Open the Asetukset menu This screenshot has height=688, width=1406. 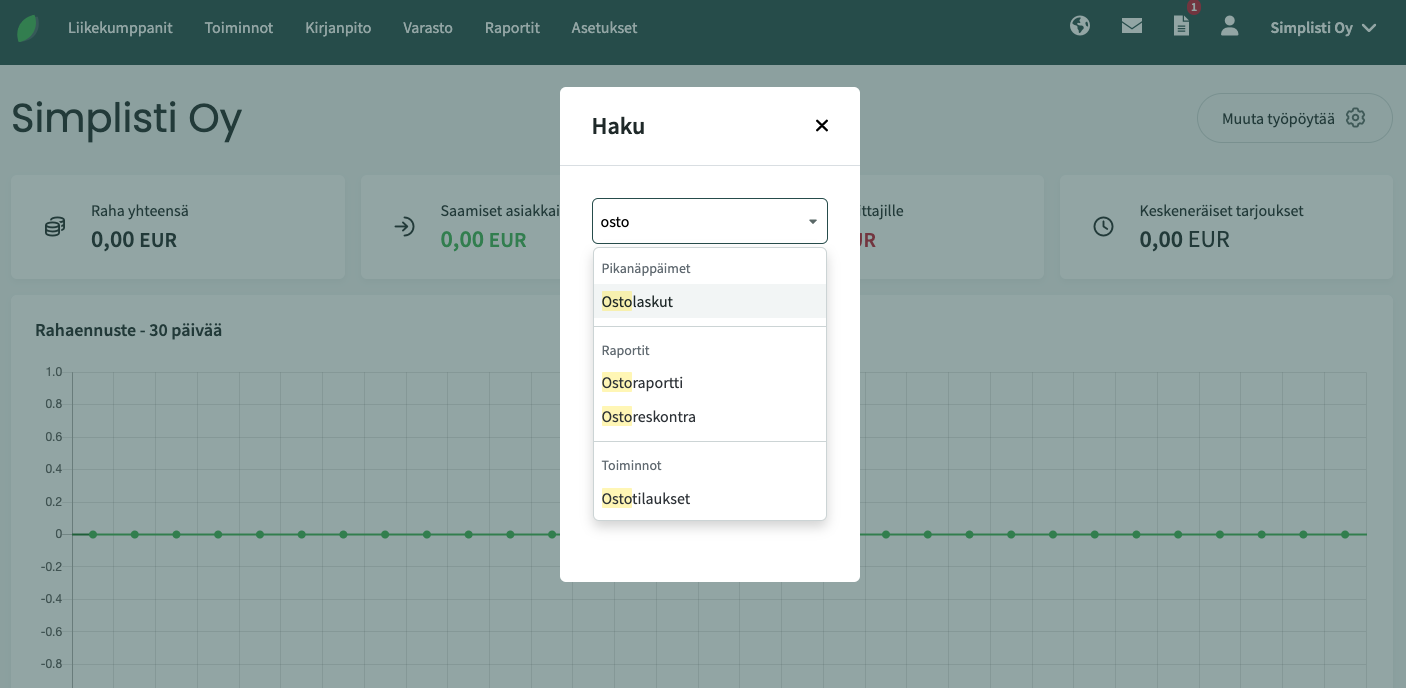tap(604, 28)
